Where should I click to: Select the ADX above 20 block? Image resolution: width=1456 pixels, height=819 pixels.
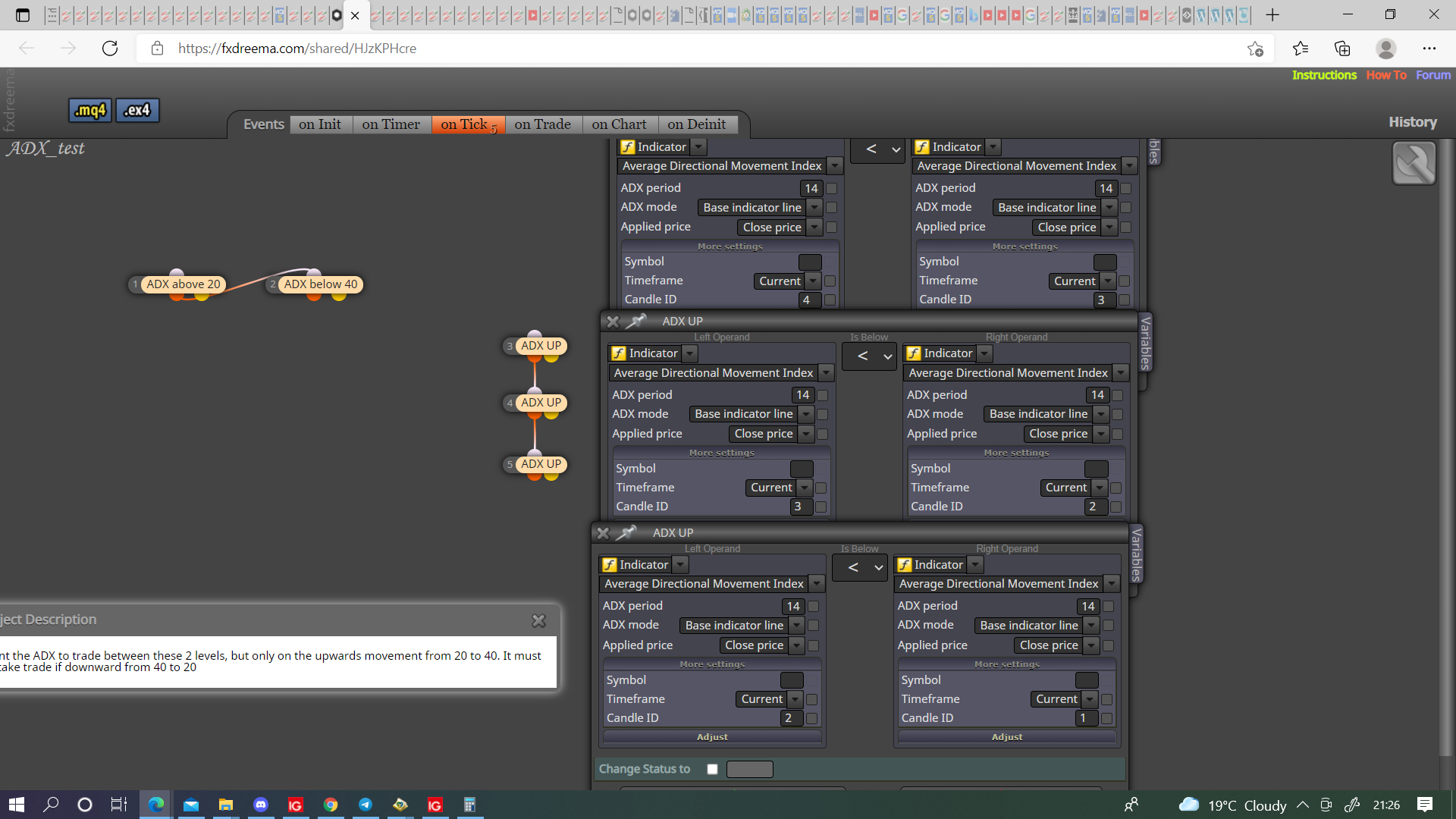(183, 284)
